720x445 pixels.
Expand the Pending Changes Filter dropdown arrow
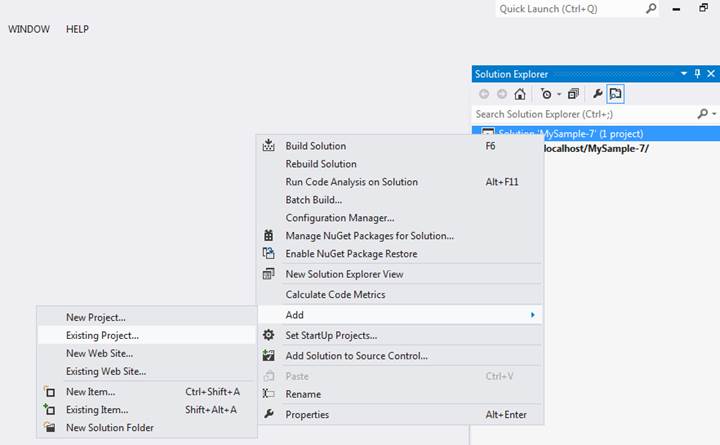[x=559, y=94]
